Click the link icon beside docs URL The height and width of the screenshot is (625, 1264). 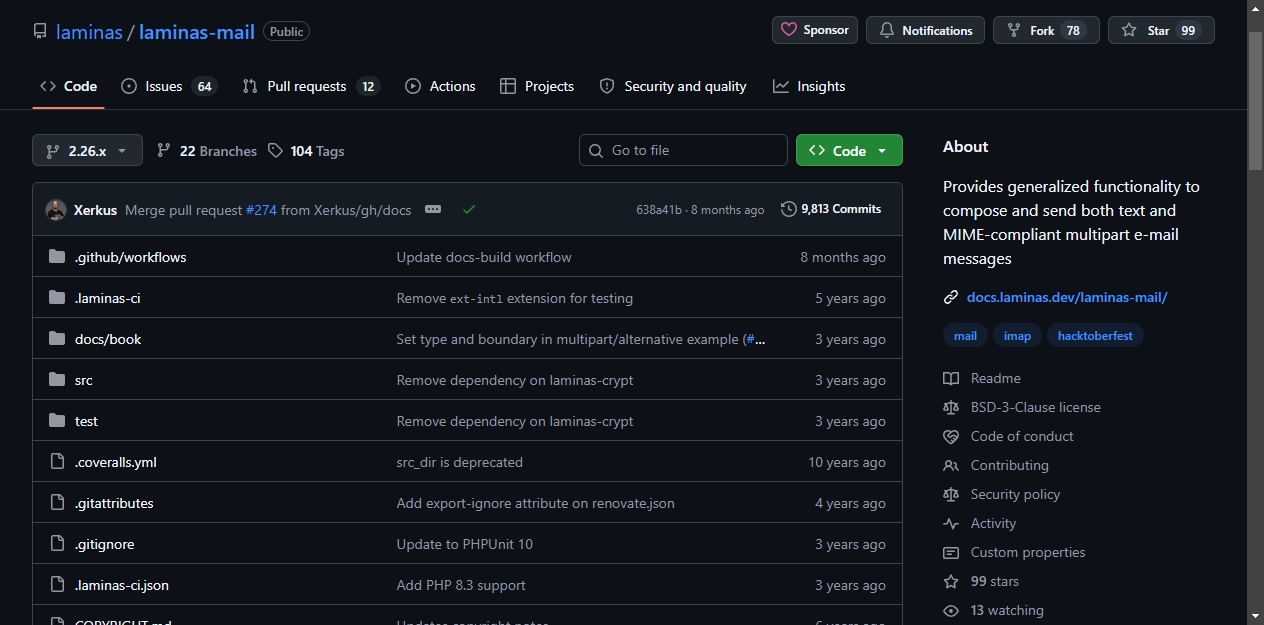pyautogui.click(x=951, y=297)
